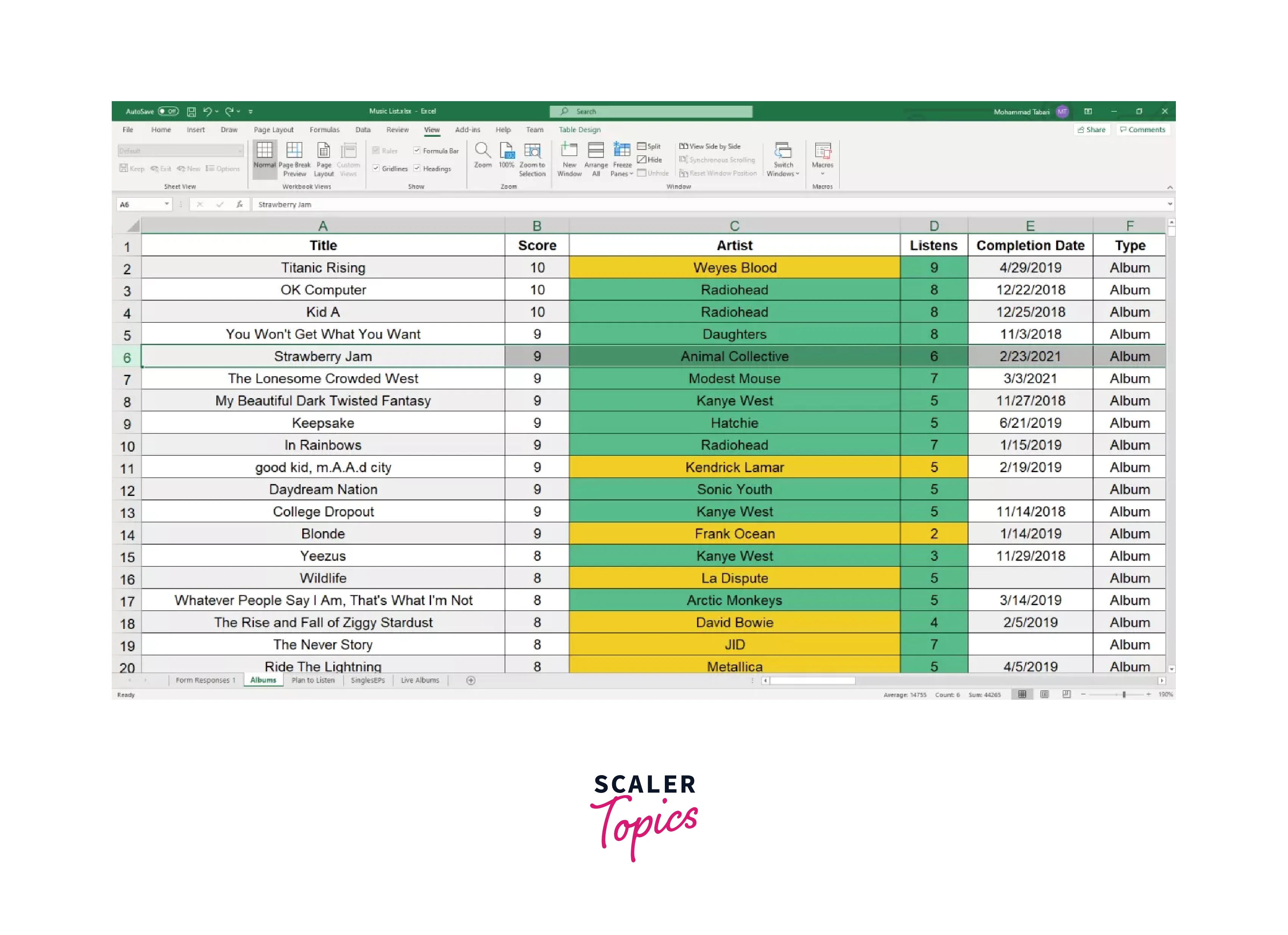Screen dimensions: 1288x935
Task: Click the Share button
Action: 1091,130
